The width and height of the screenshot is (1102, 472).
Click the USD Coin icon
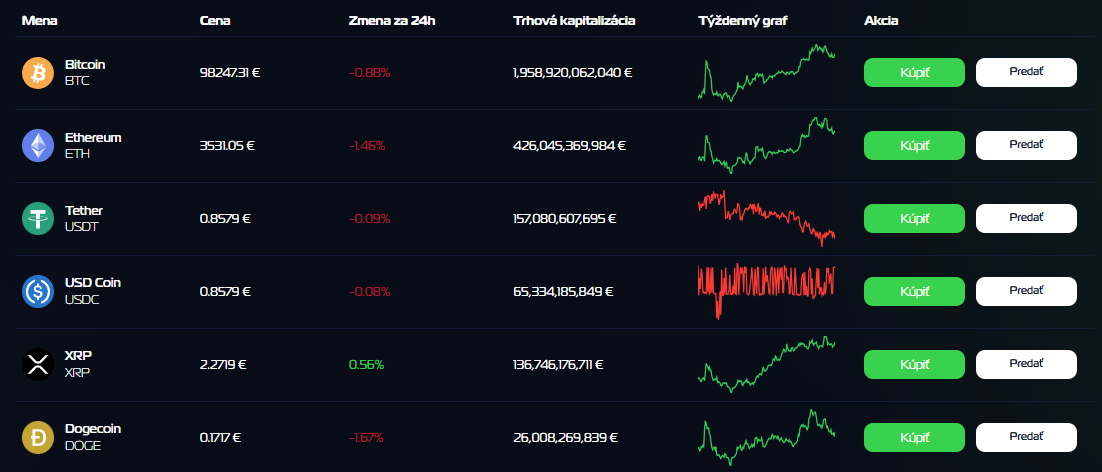coord(38,291)
